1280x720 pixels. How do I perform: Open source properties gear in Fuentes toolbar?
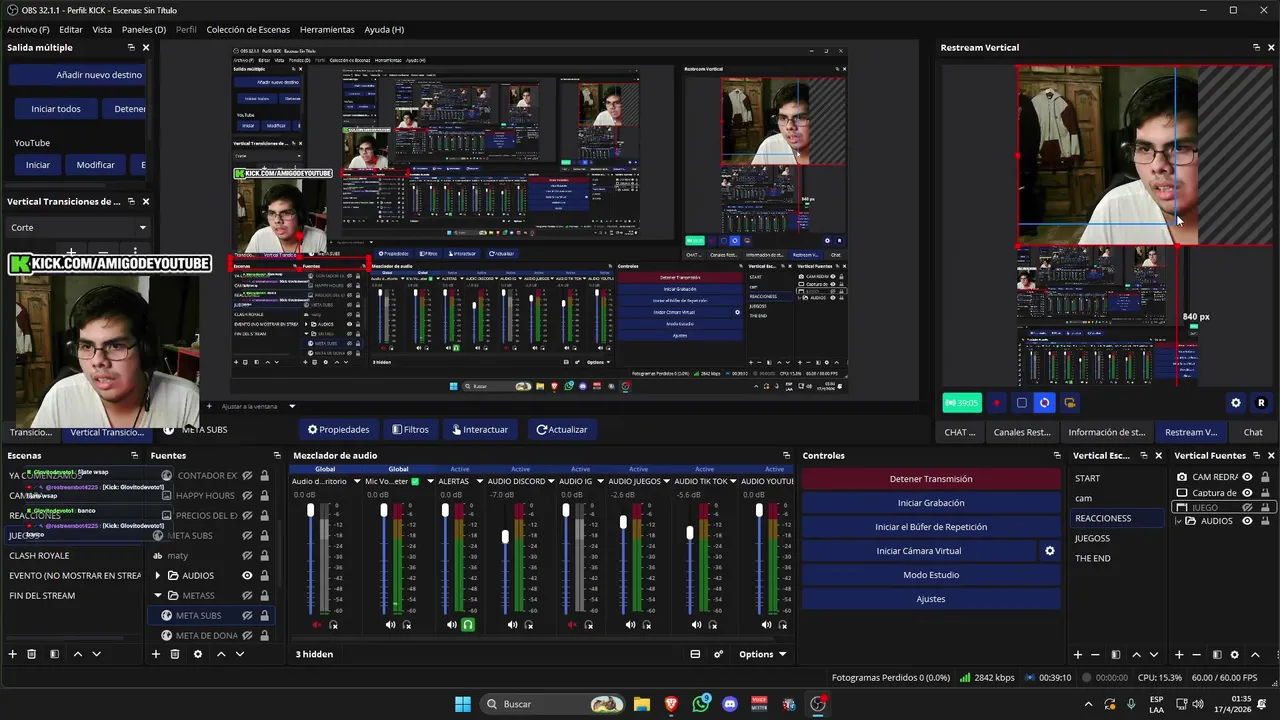(197, 654)
